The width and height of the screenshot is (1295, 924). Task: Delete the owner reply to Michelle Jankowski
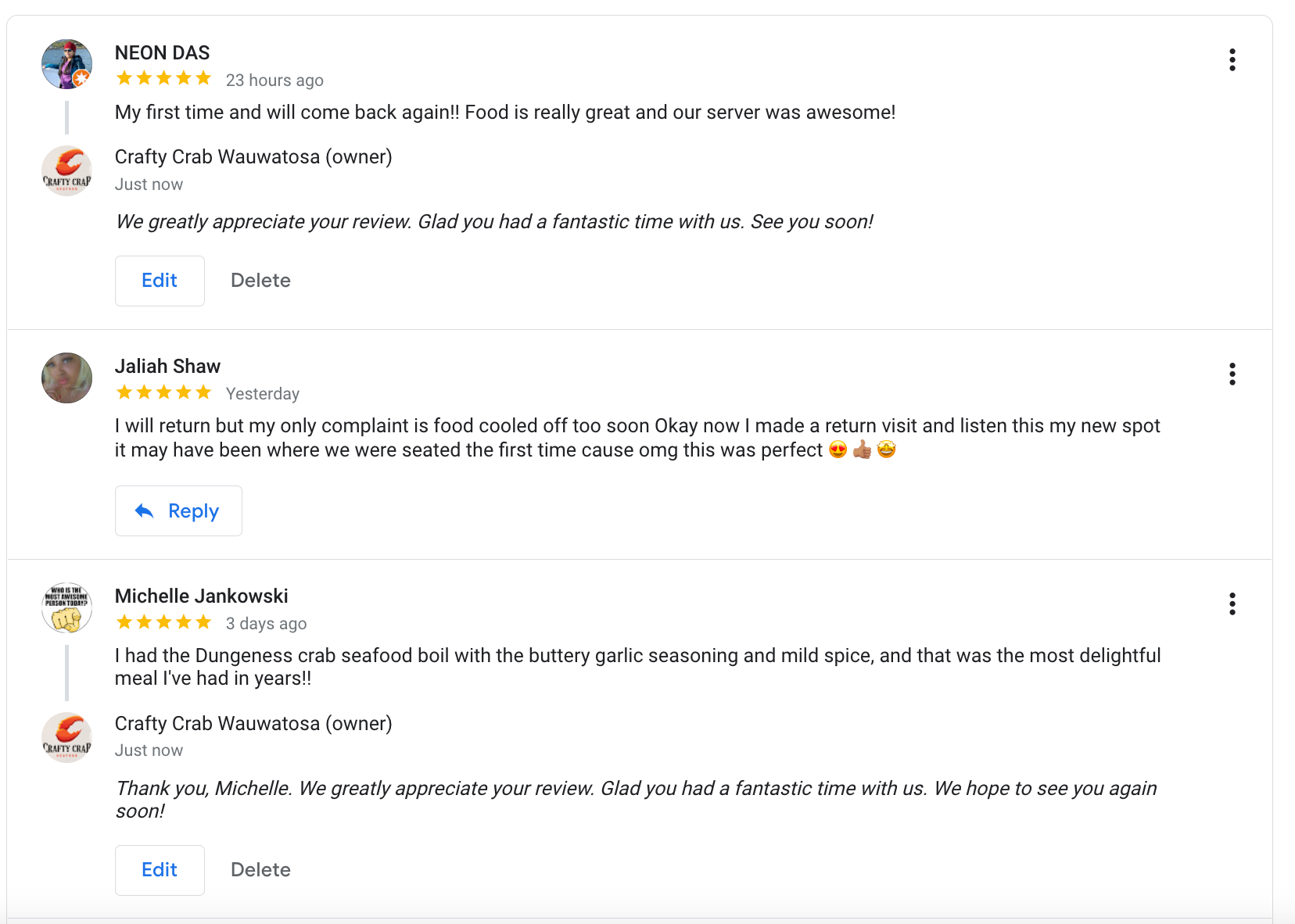(260, 870)
